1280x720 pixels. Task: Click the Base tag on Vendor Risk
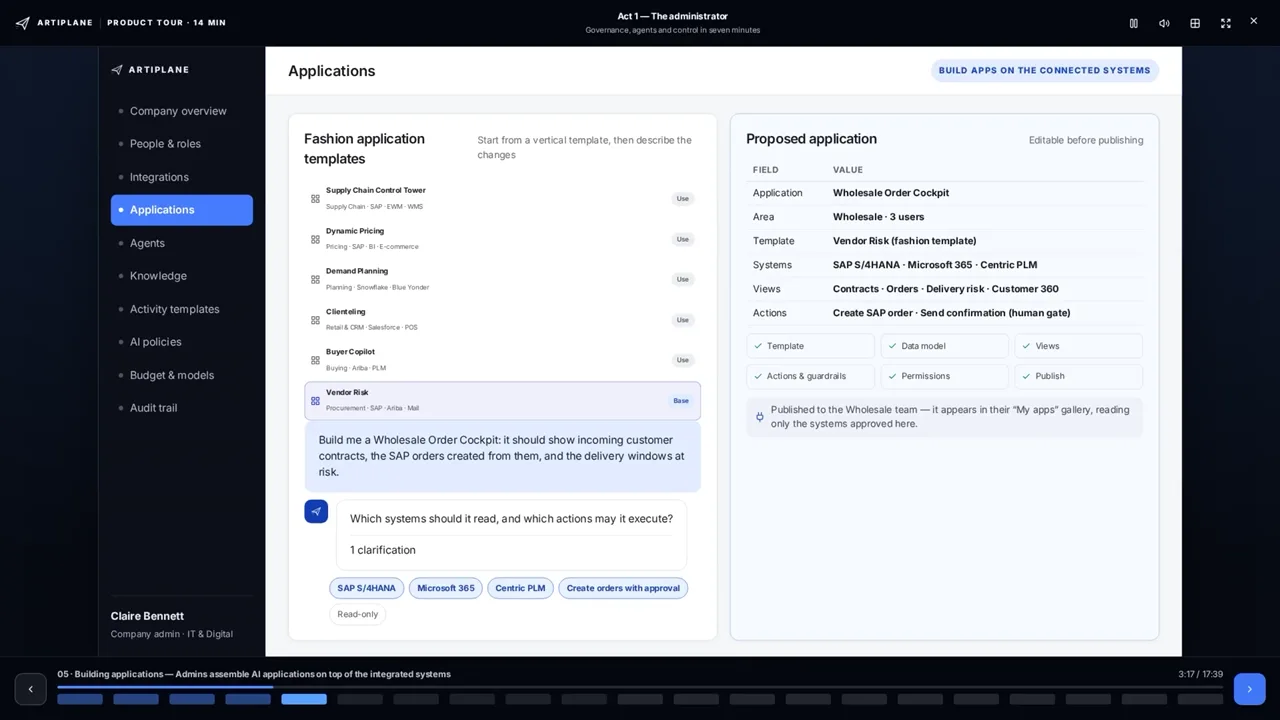tap(681, 401)
